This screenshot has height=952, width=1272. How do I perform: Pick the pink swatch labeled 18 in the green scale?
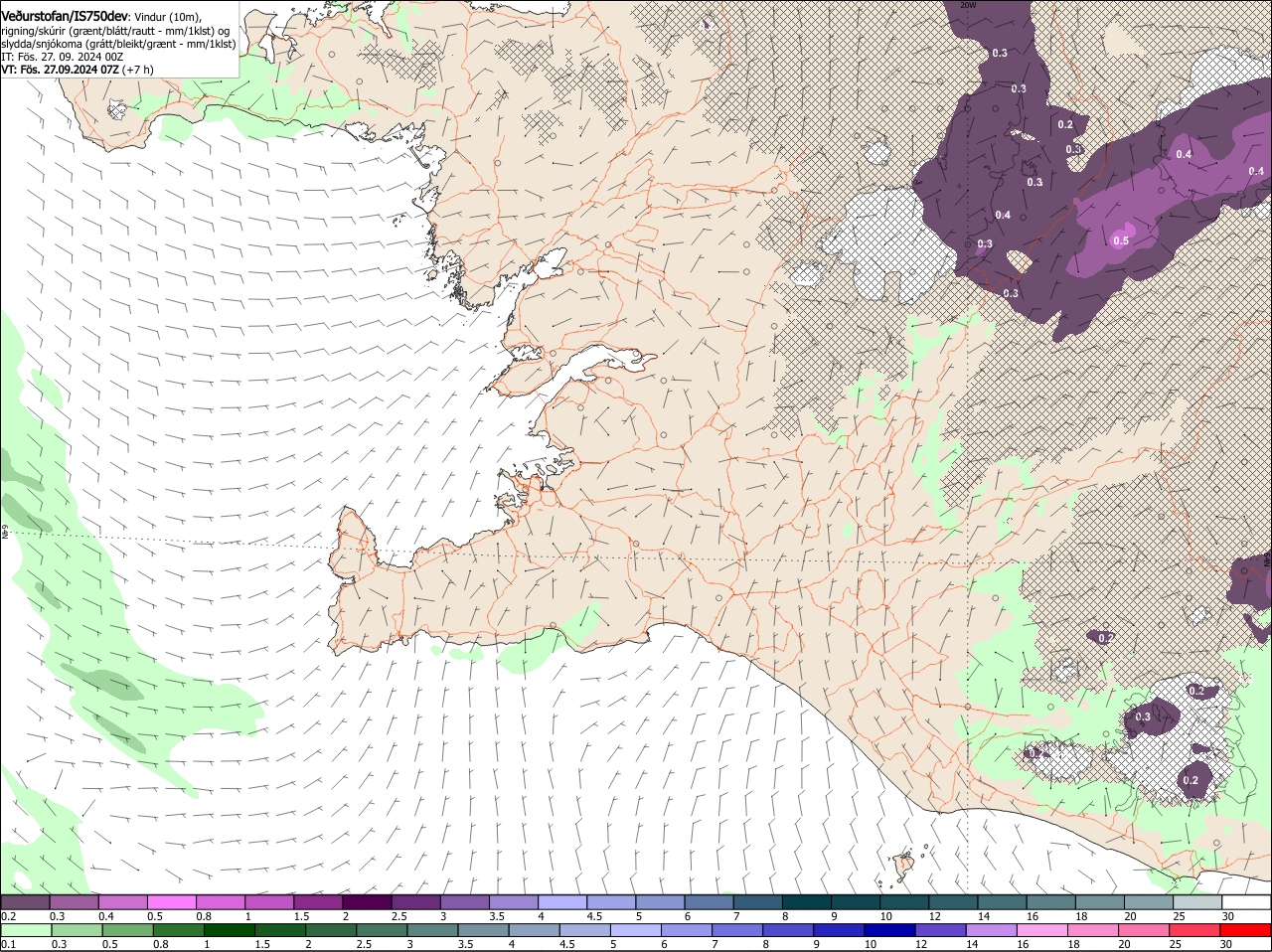click(x=1092, y=930)
